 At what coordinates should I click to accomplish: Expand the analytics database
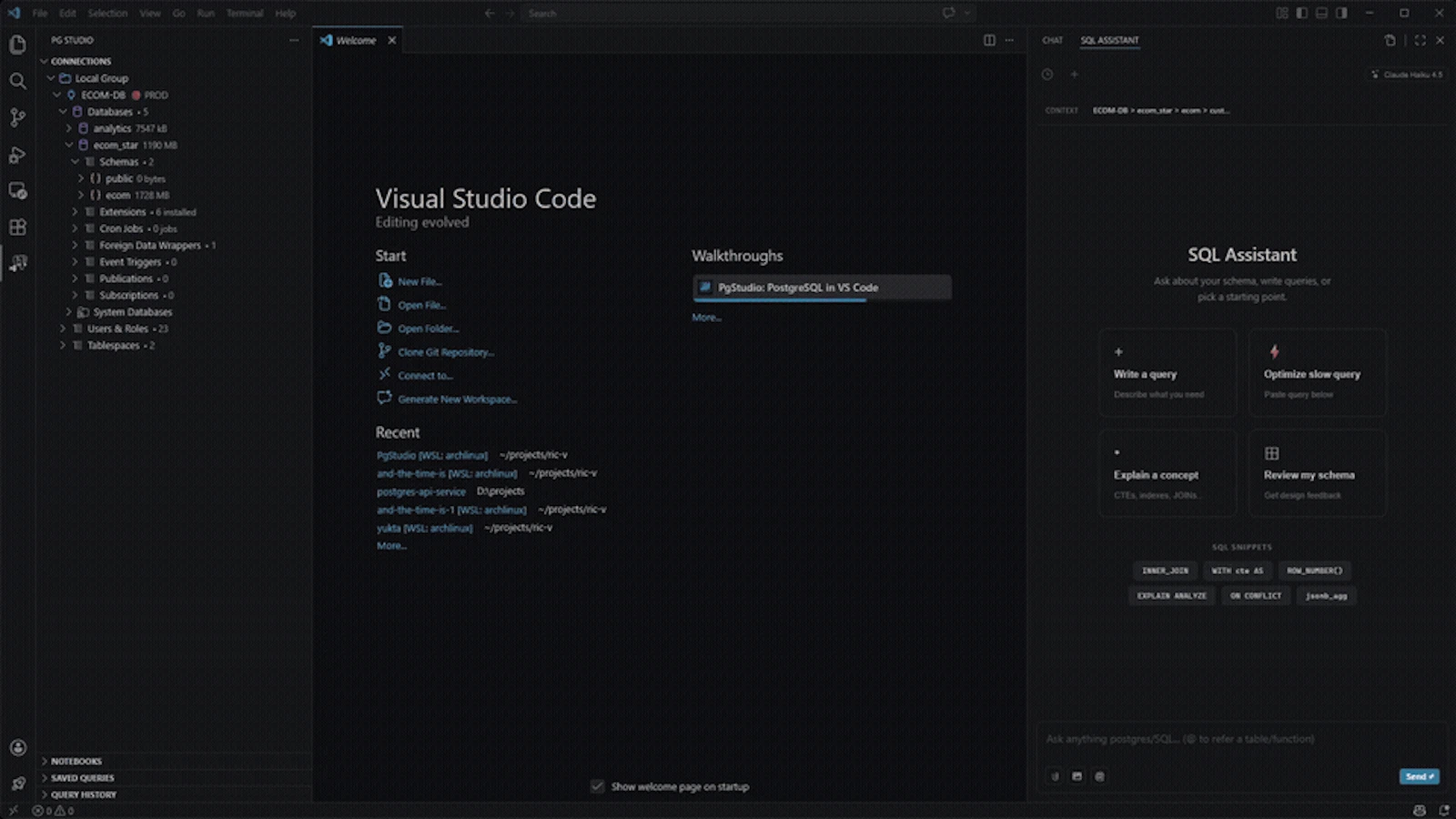(69, 128)
